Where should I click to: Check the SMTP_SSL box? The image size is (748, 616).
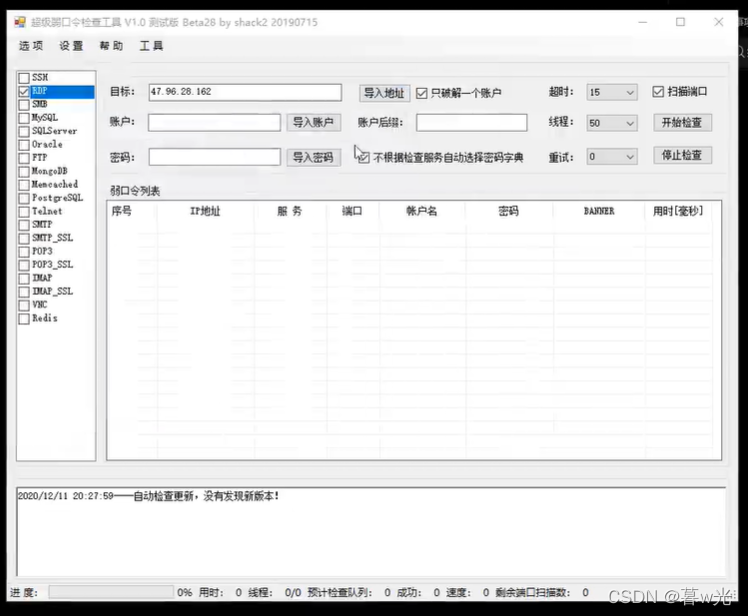click(x=24, y=238)
